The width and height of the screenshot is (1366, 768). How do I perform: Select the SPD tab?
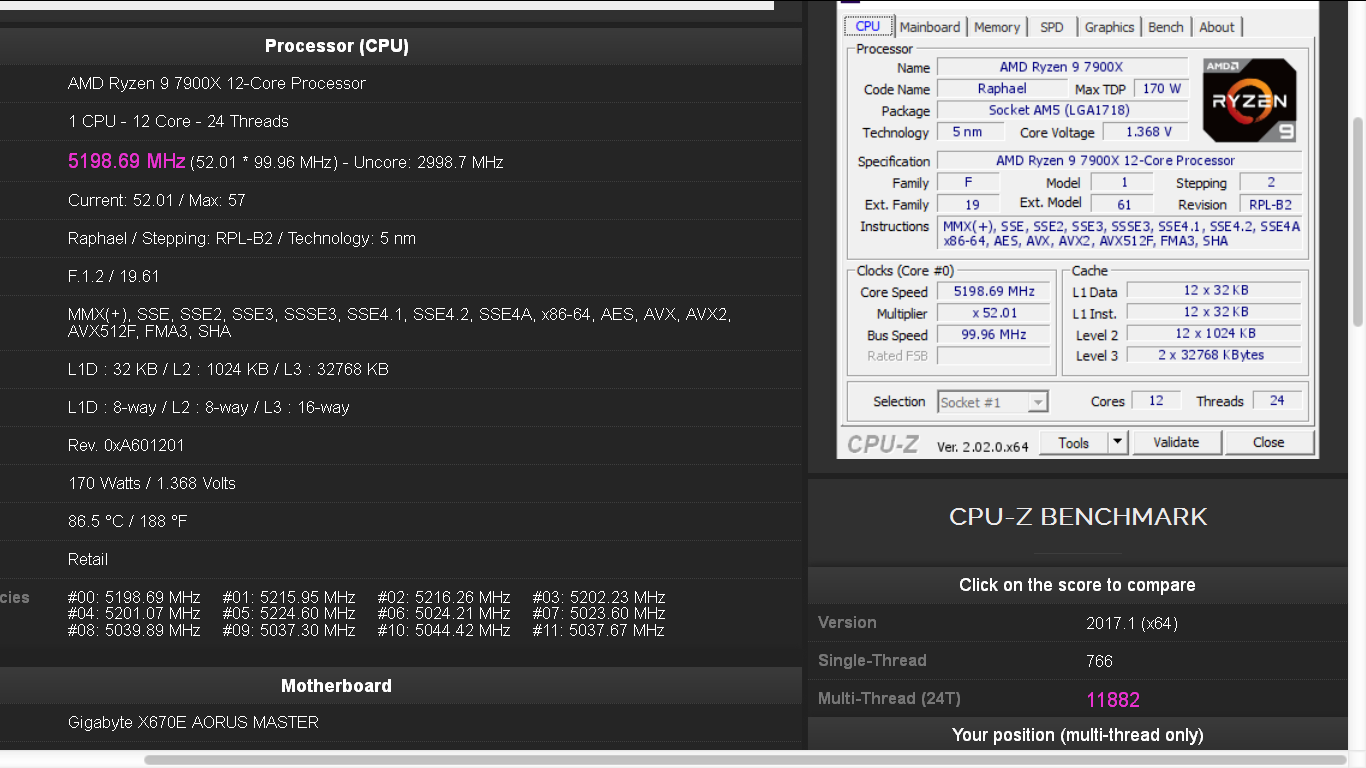click(1051, 27)
